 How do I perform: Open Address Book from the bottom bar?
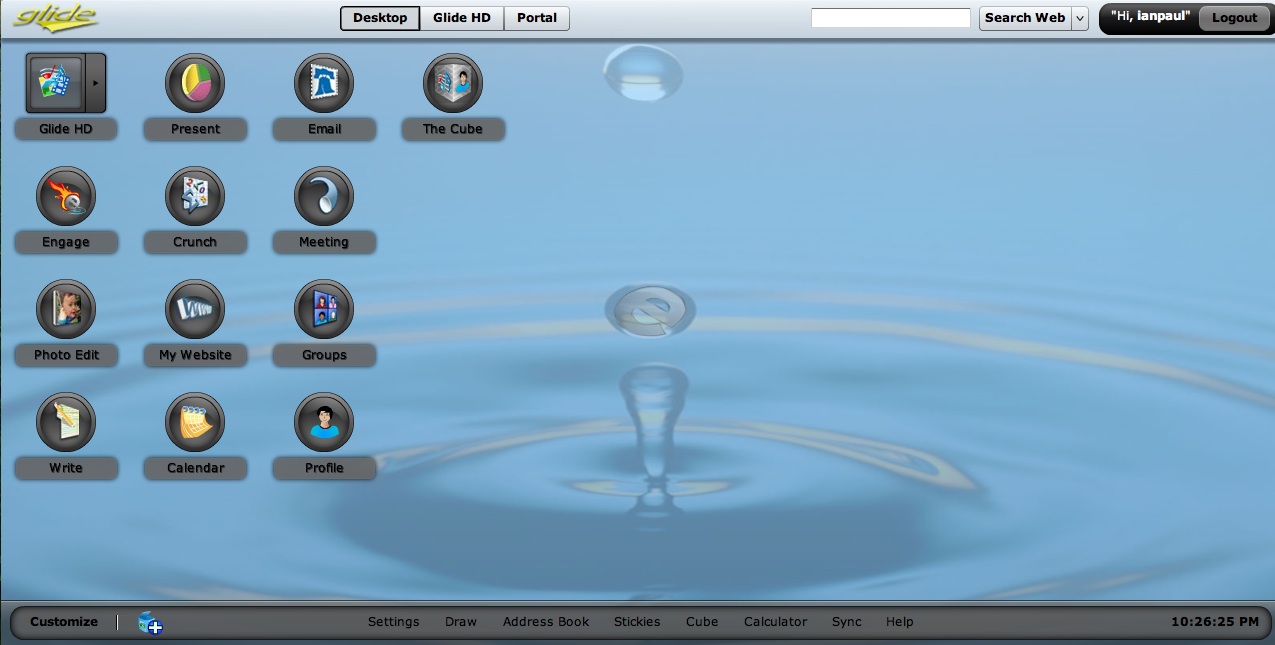pos(546,622)
